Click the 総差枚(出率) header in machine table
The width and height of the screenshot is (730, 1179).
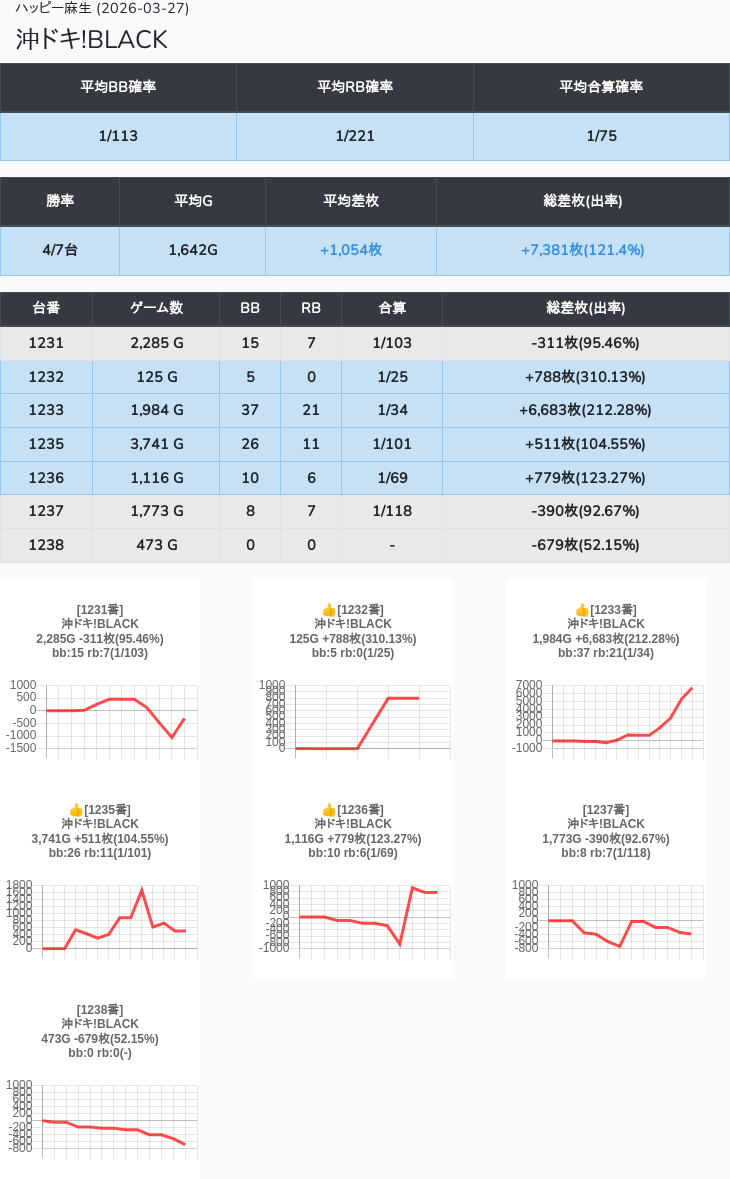pos(585,309)
